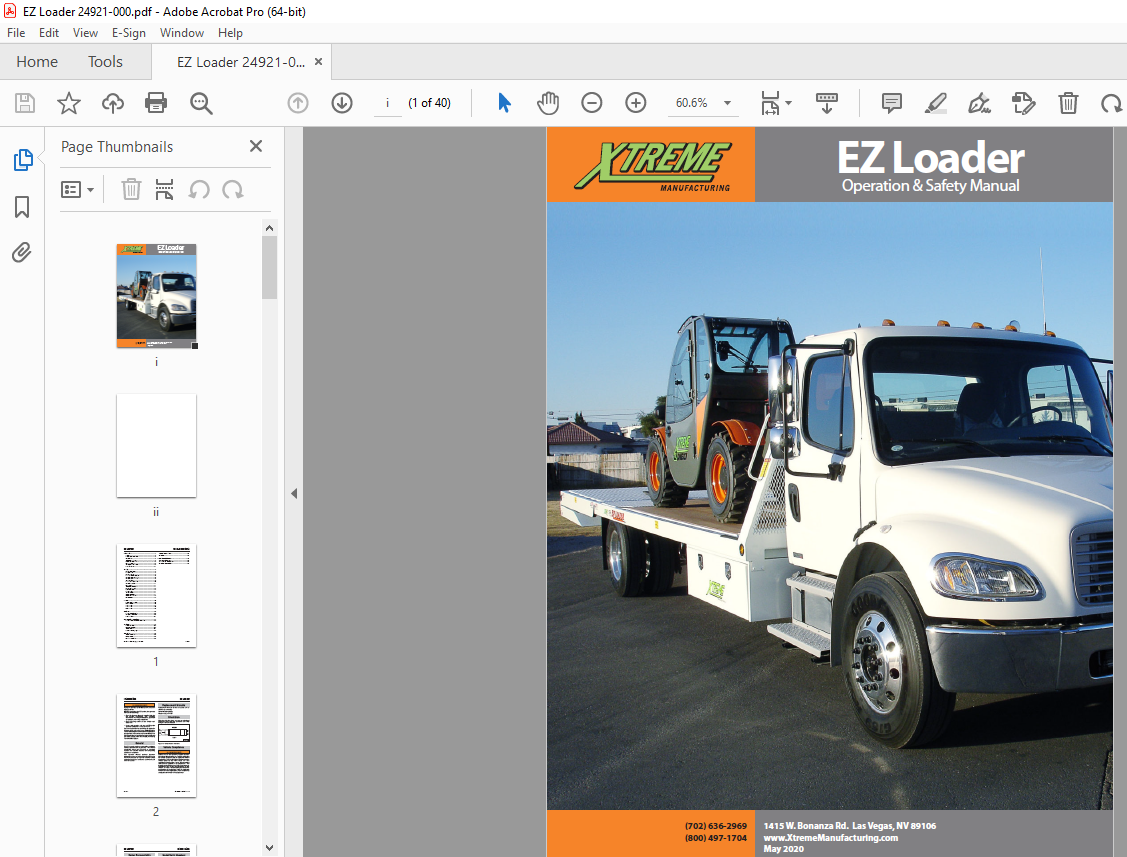1127x857 pixels.
Task: Open the Help menu
Action: coord(231,32)
